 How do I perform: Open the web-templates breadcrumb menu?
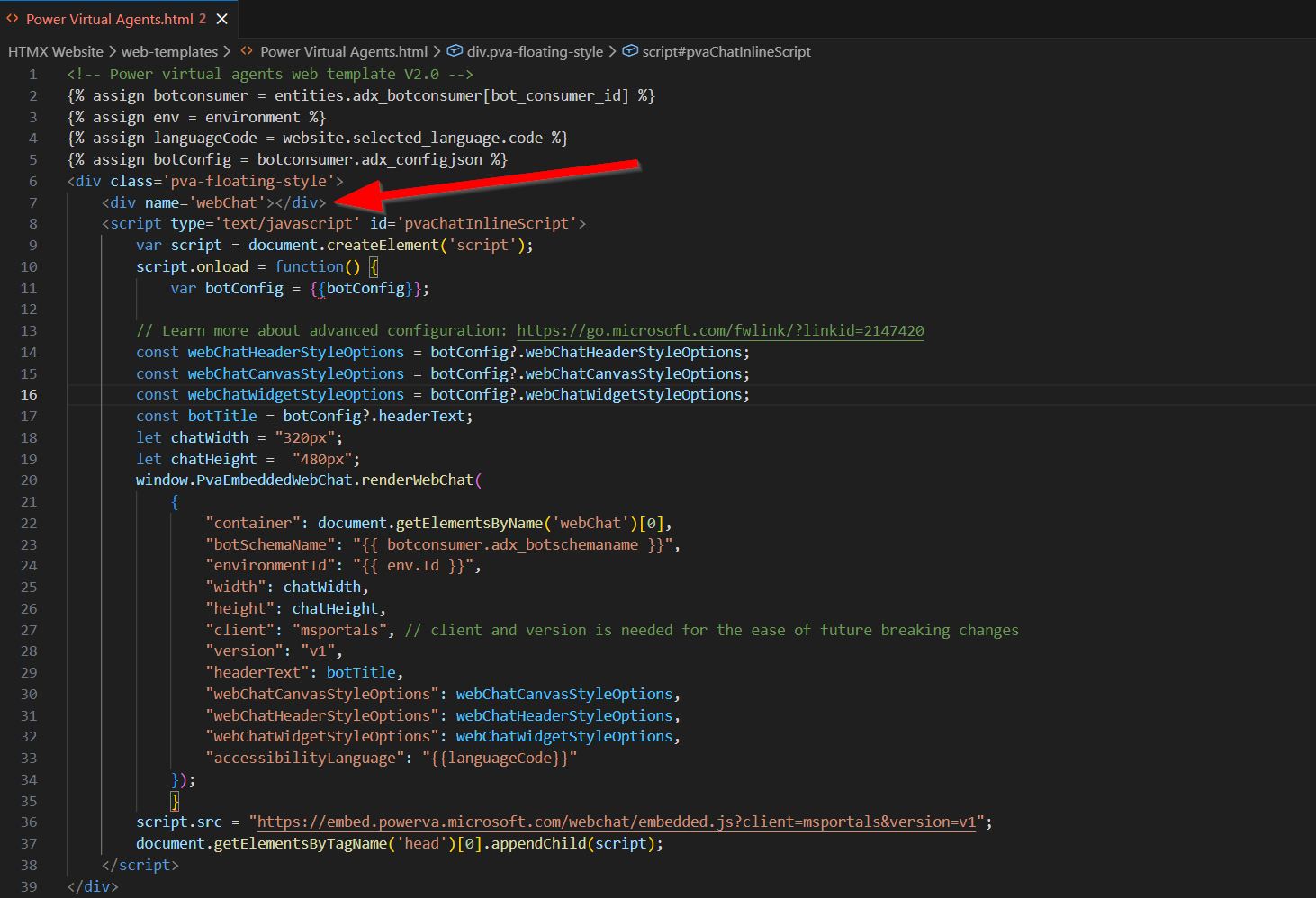pos(170,51)
